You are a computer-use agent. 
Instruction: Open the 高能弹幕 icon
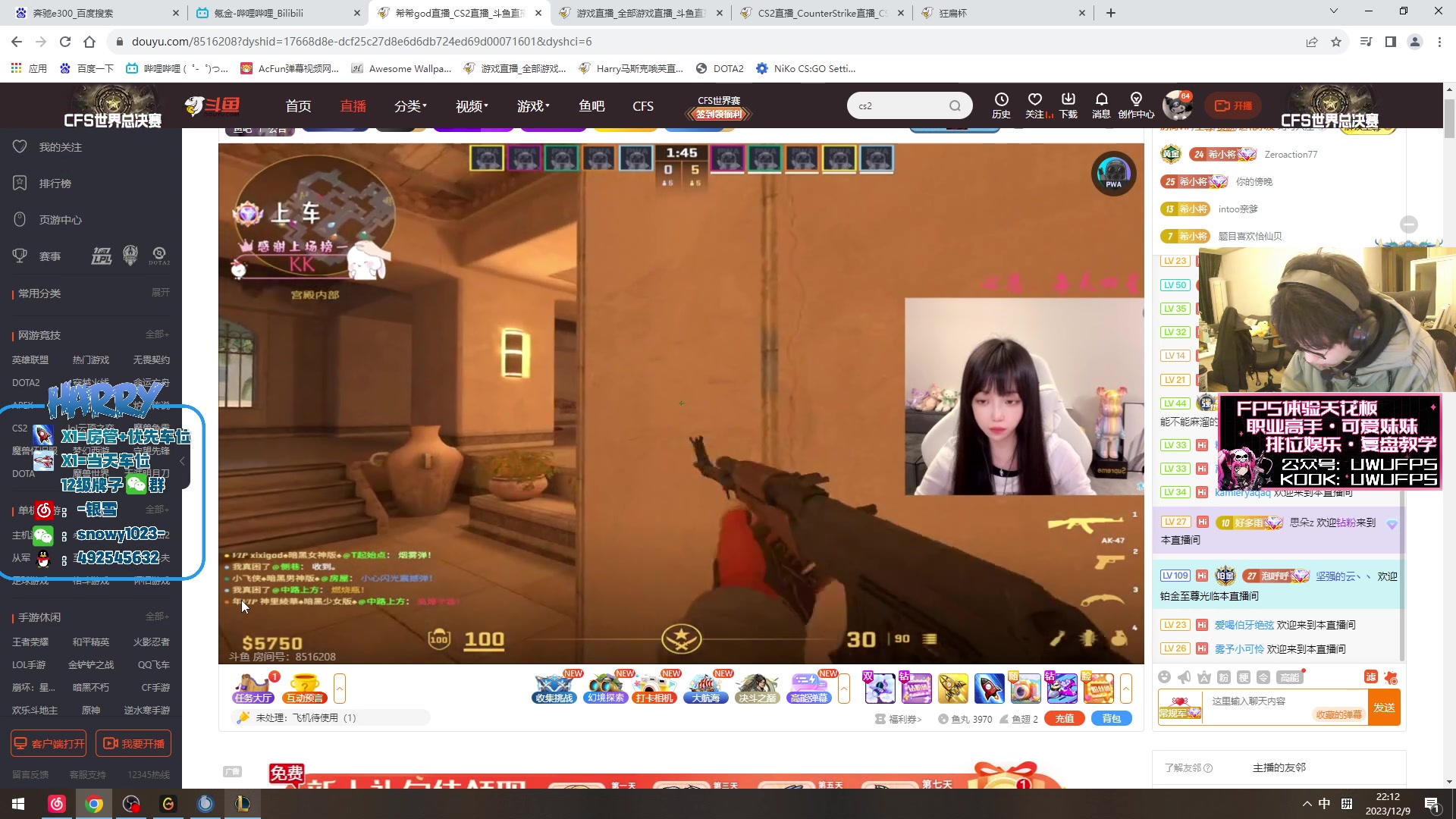coord(809,689)
